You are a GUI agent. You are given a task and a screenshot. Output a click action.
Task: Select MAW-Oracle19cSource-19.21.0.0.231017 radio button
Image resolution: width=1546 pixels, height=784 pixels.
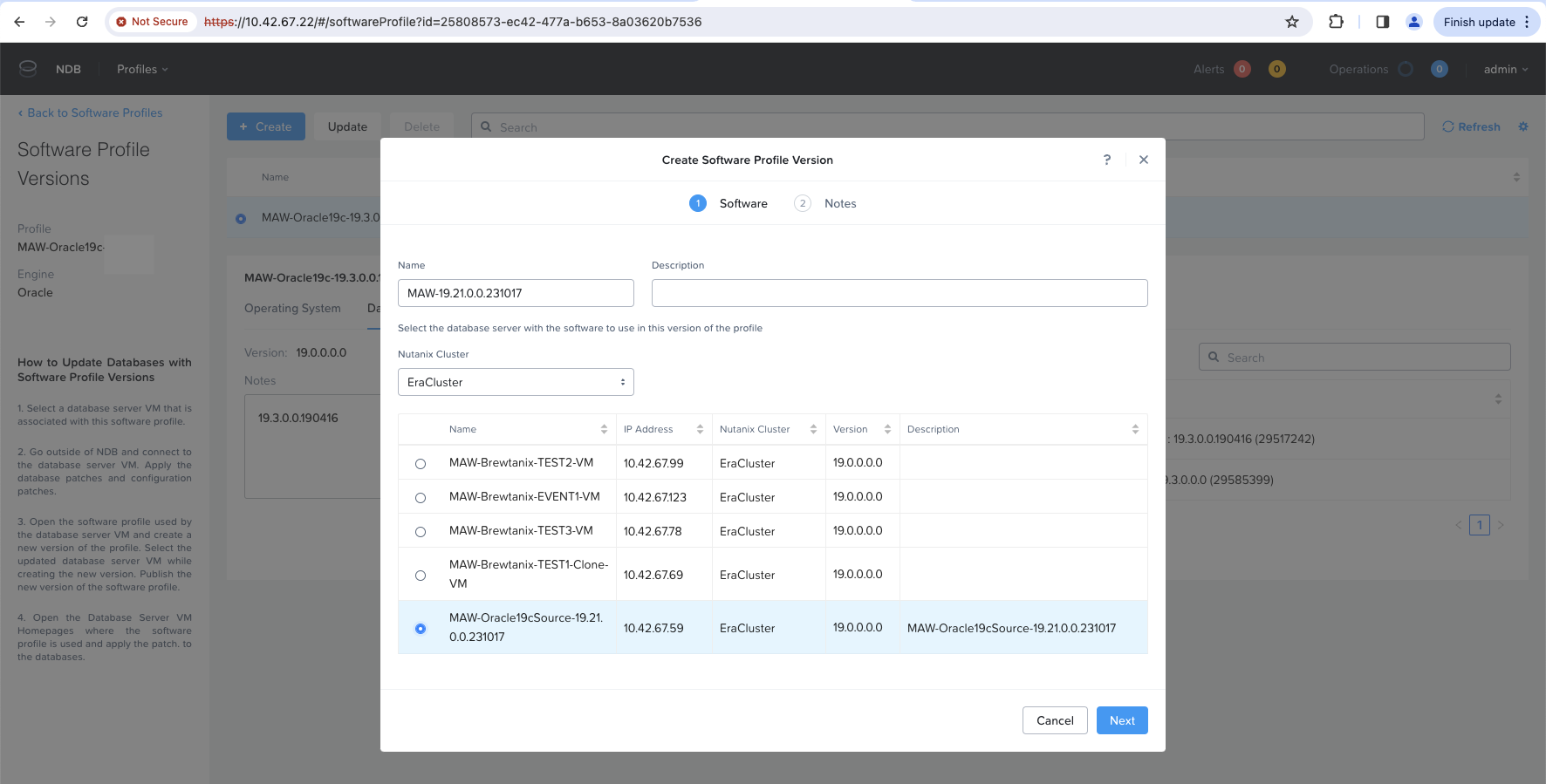pos(421,629)
